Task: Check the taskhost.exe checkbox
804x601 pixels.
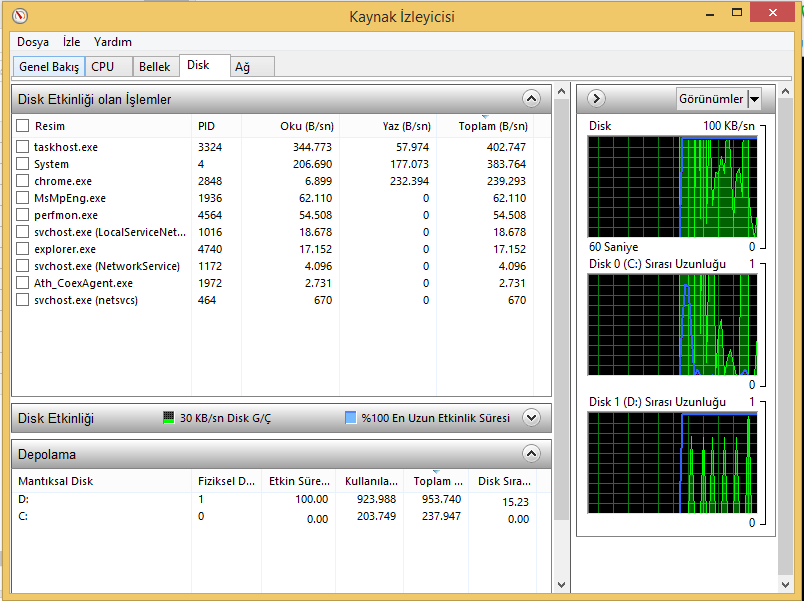Action: point(22,147)
